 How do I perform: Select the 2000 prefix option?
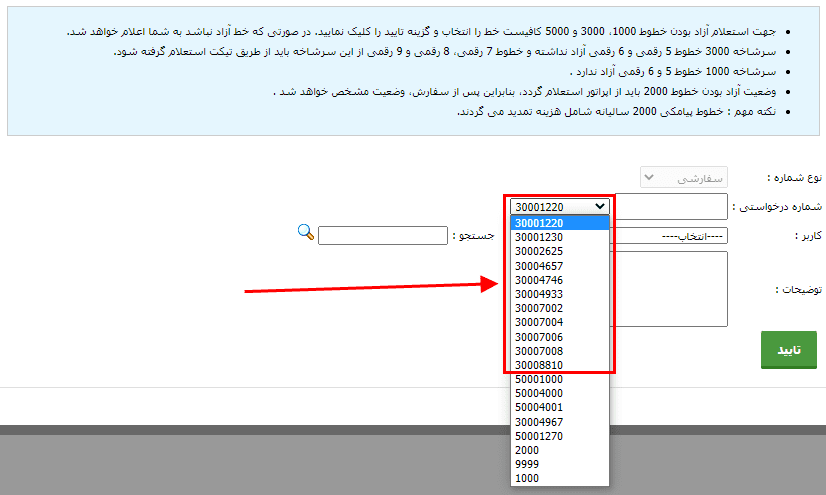[x=560, y=451]
